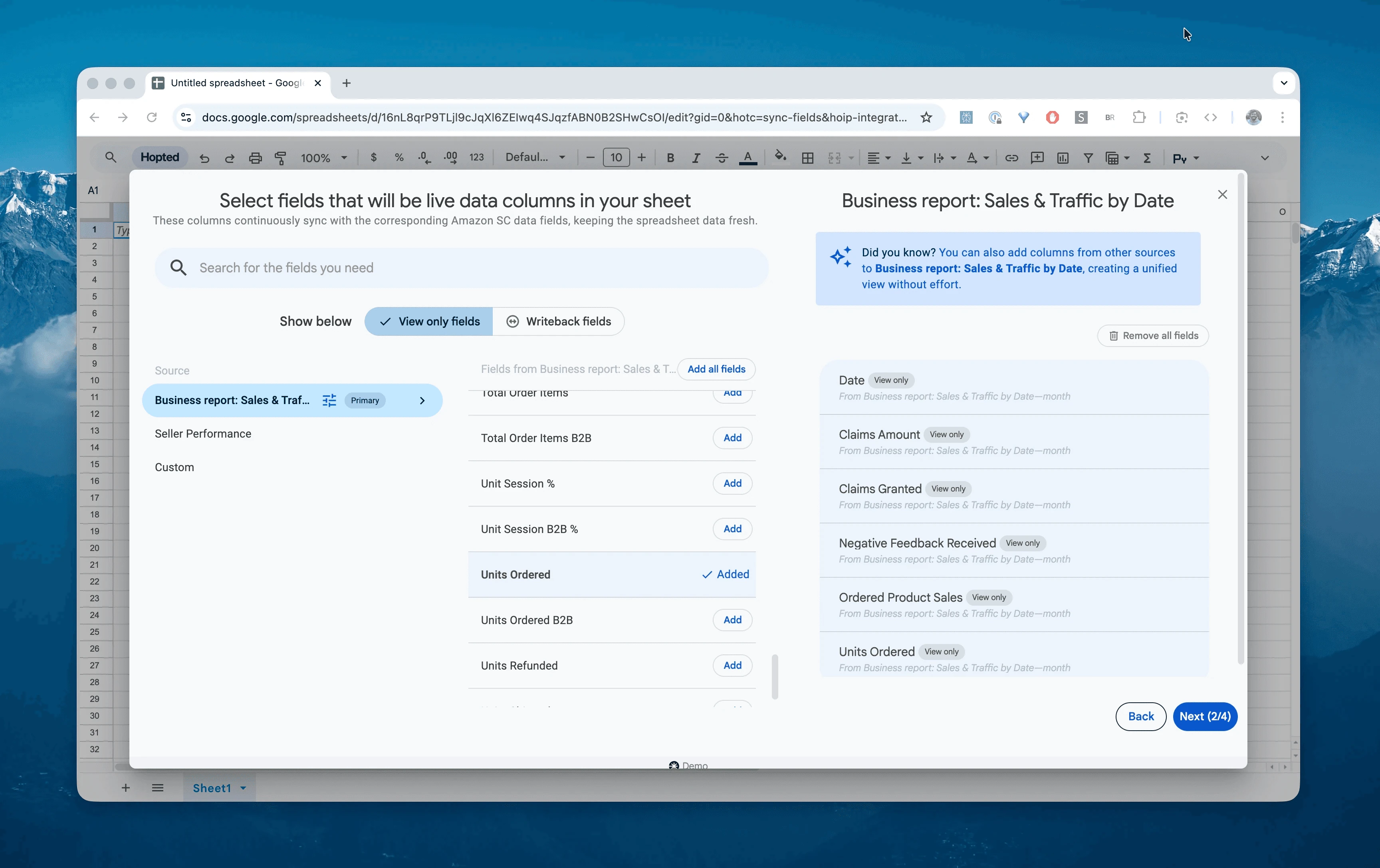The image size is (1380, 868).
Task: Click Remove all fields
Action: 1153,336
